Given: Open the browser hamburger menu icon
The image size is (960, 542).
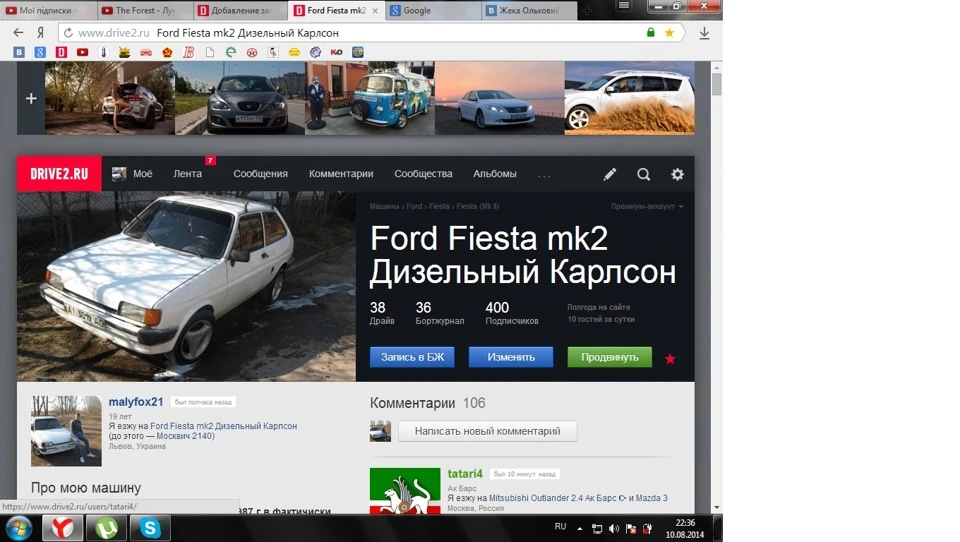Looking at the screenshot, I should coord(623,6).
